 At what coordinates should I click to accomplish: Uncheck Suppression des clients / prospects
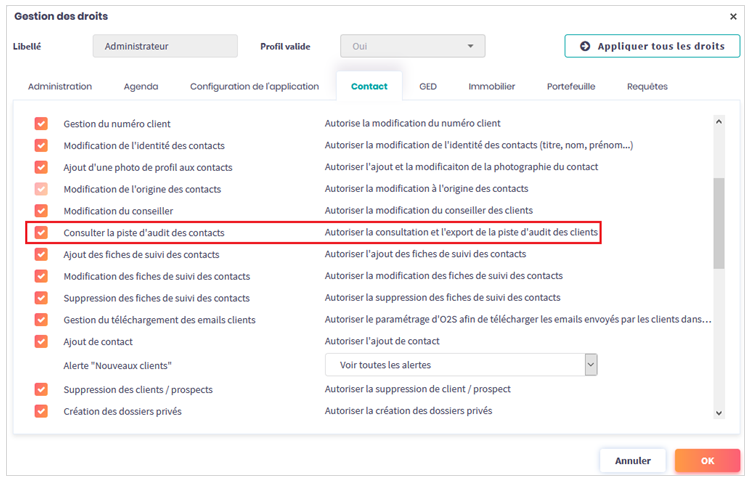(x=41, y=389)
